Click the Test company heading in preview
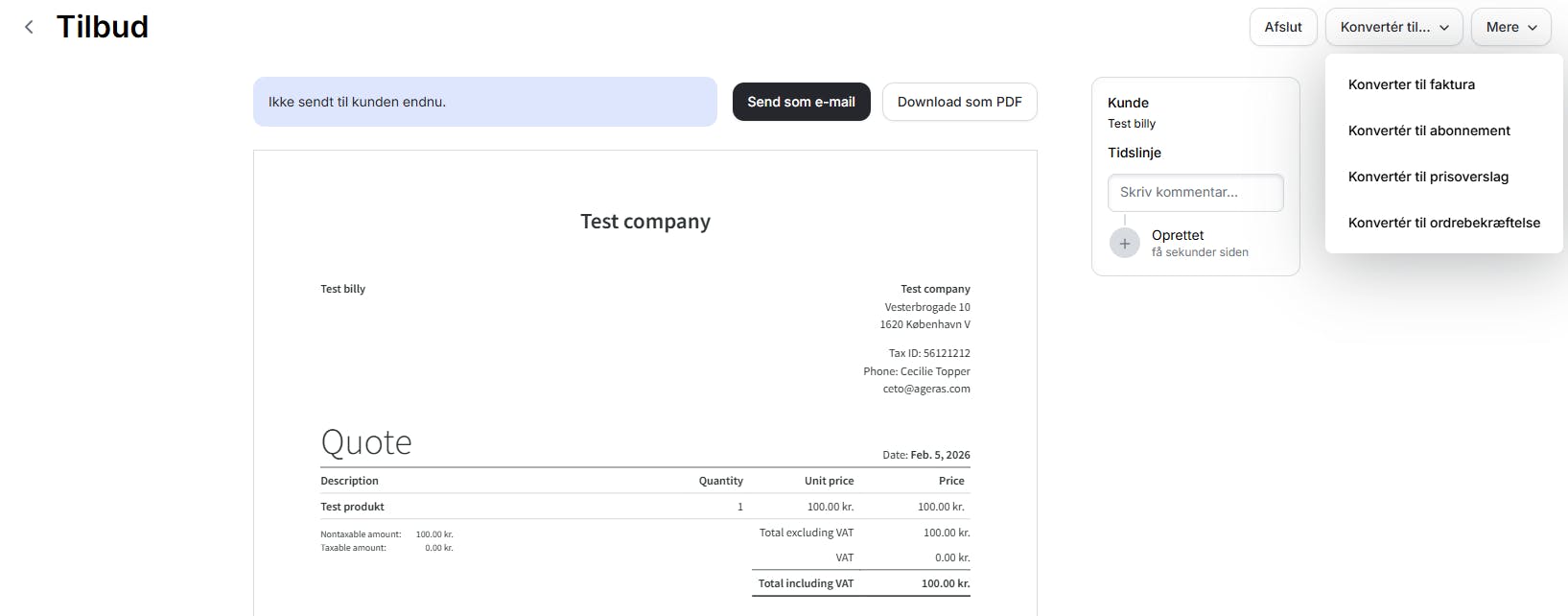The width and height of the screenshot is (1568, 616). pos(645,222)
